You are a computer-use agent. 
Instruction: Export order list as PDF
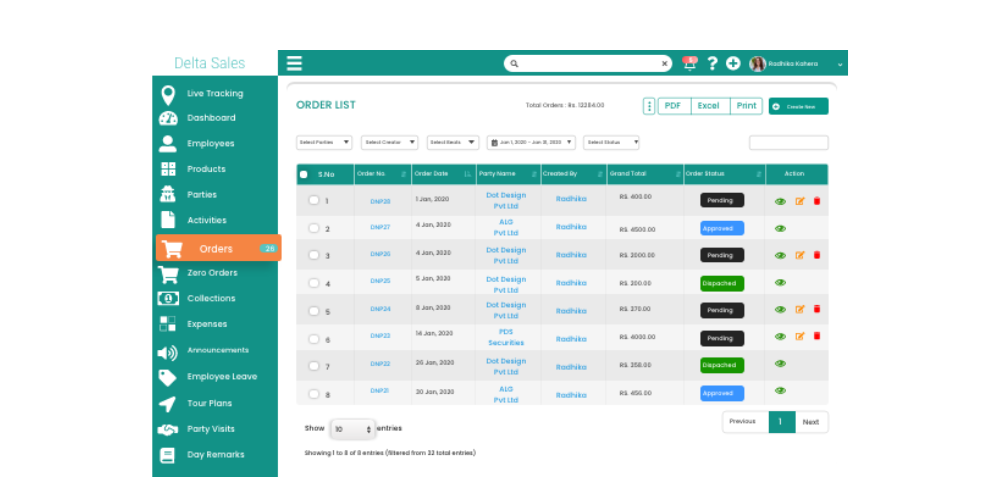(673, 106)
